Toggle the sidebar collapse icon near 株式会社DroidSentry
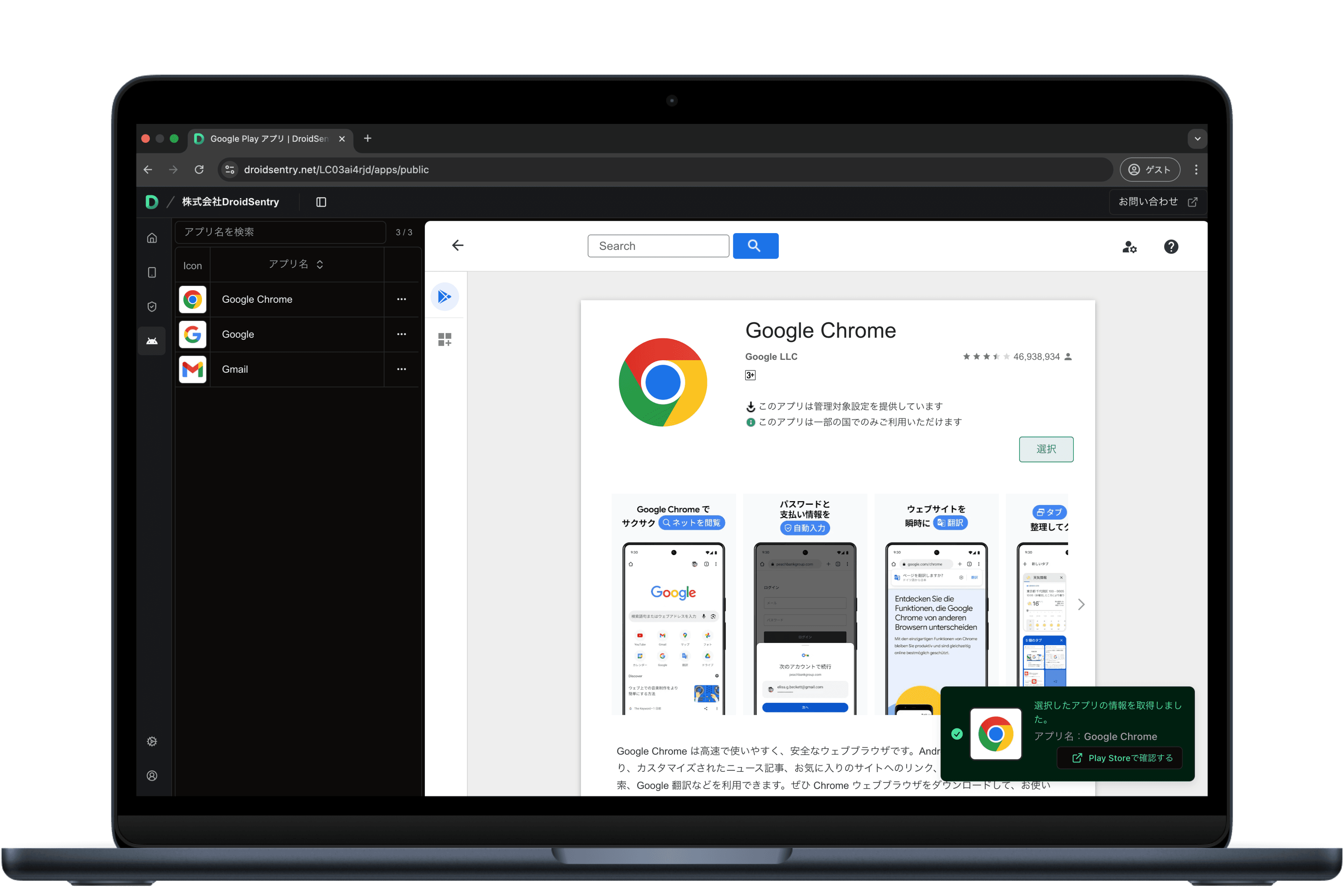This screenshot has width=1344, height=896. click(x=321, y=202)
